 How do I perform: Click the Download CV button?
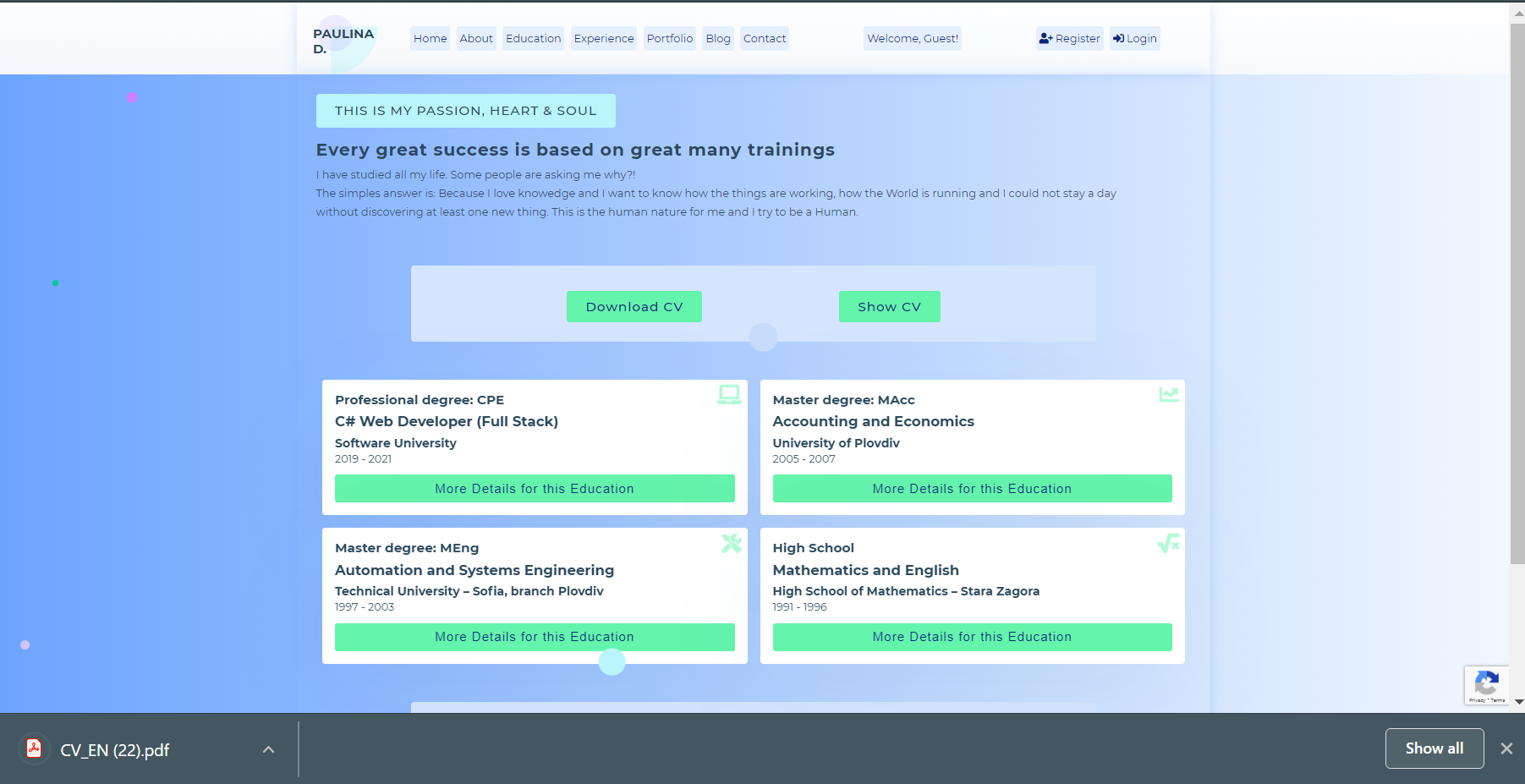click(634, 306)
